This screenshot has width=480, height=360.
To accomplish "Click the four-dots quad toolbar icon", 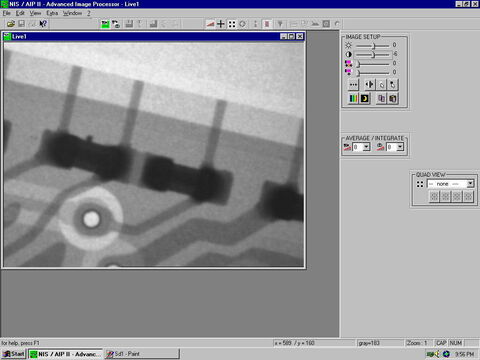I will tap(232, 24).
